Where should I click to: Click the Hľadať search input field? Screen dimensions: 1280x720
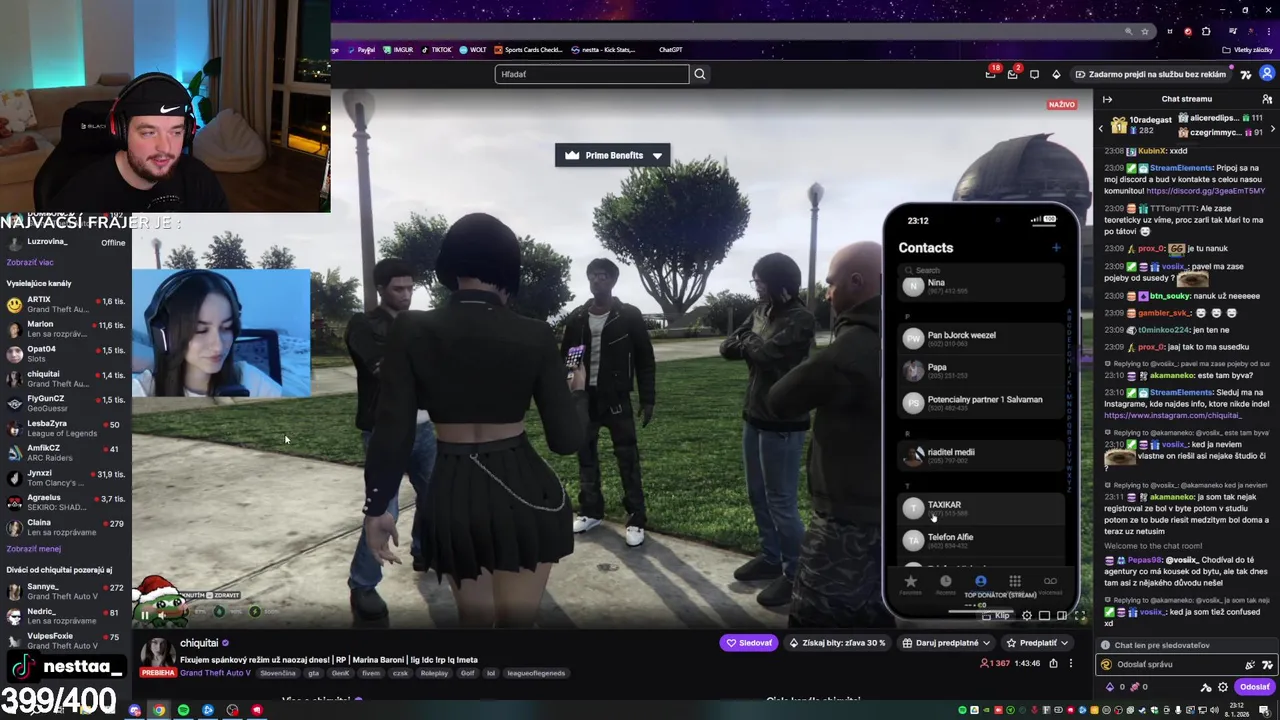point(592,74)
